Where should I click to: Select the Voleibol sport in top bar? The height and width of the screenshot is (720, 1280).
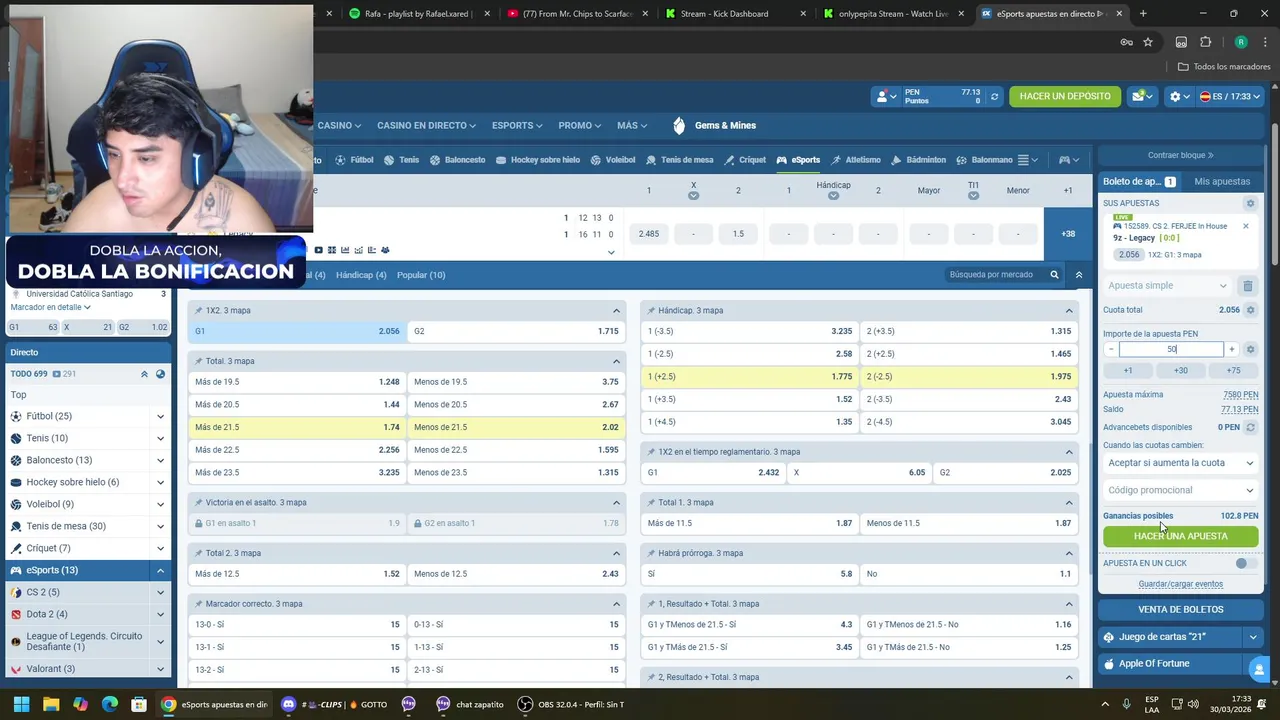click(x=612, y=160)
